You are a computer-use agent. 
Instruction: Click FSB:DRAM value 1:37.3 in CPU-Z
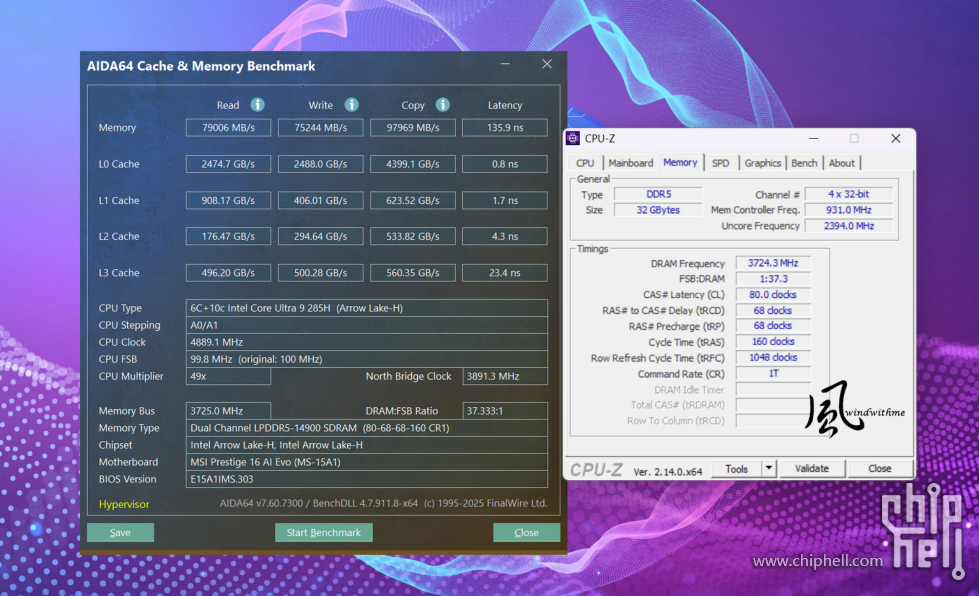[x=773, y=279]
